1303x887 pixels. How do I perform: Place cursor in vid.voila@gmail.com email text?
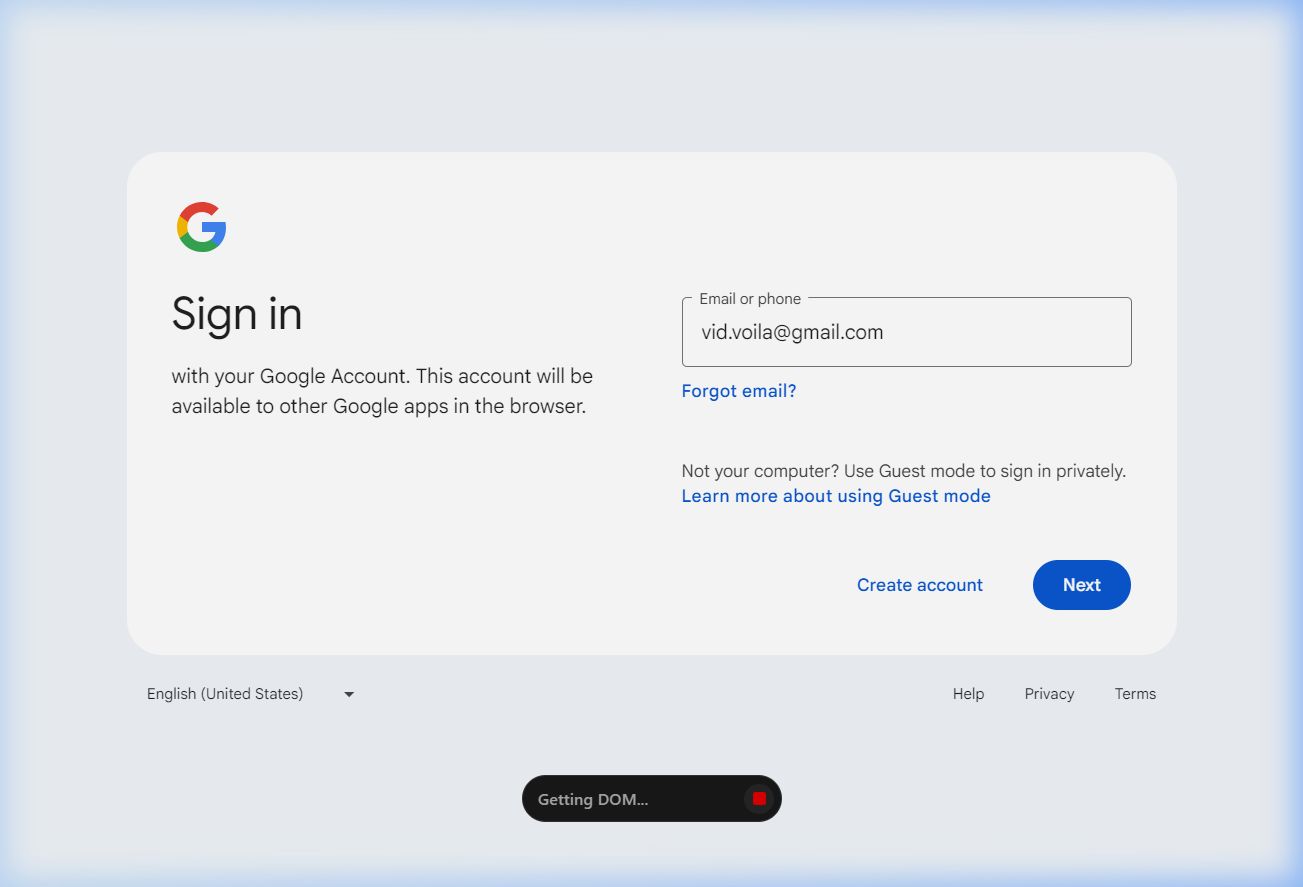792,333
